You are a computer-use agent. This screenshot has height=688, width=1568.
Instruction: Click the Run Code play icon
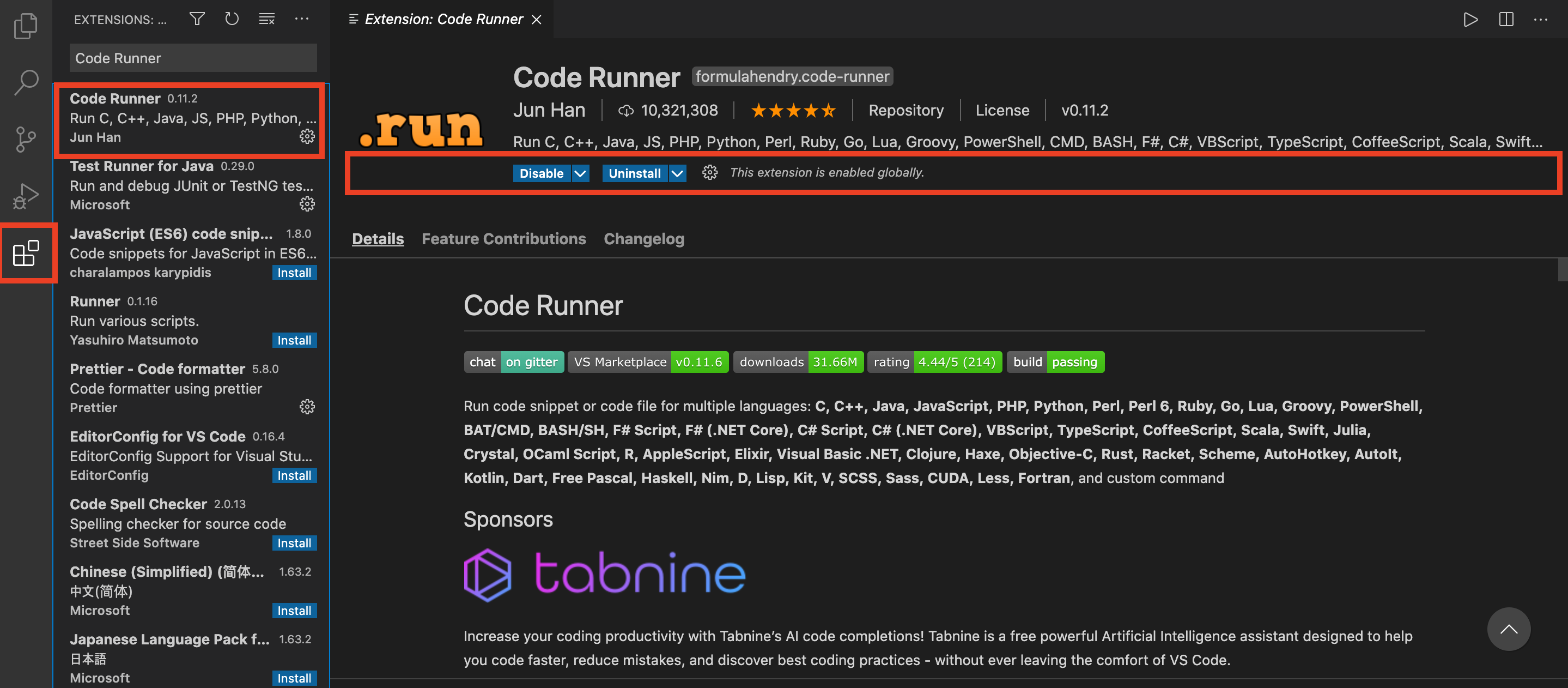(x=1470, y=20)
